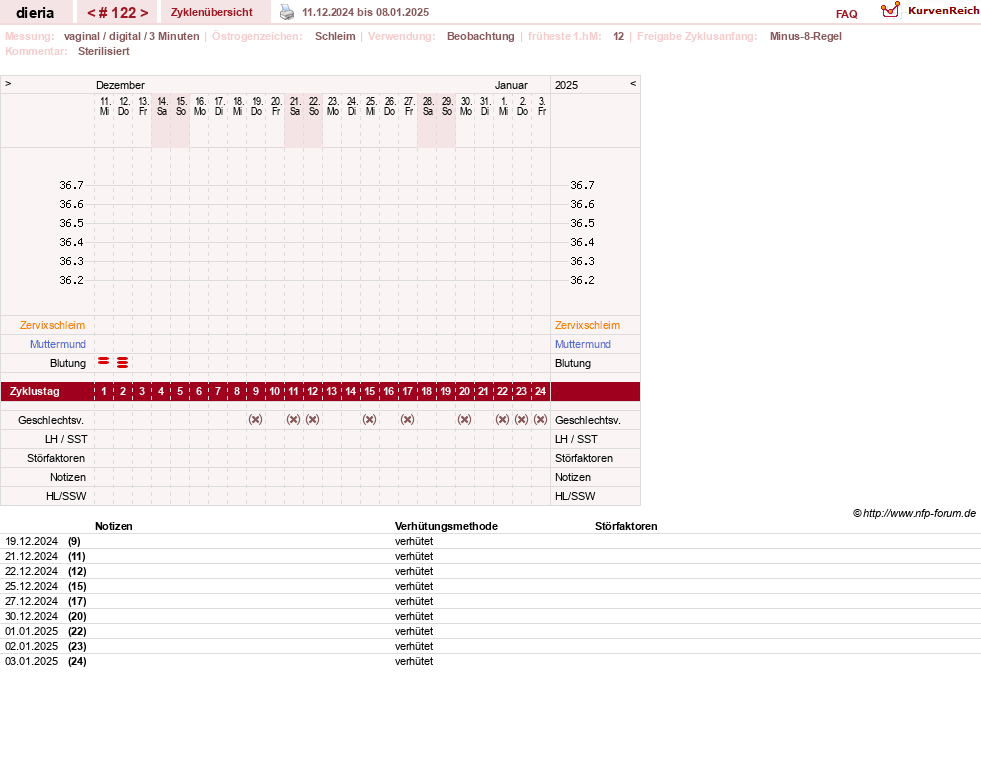Click intercourse marker on cycle day 9

pos(255,419)
